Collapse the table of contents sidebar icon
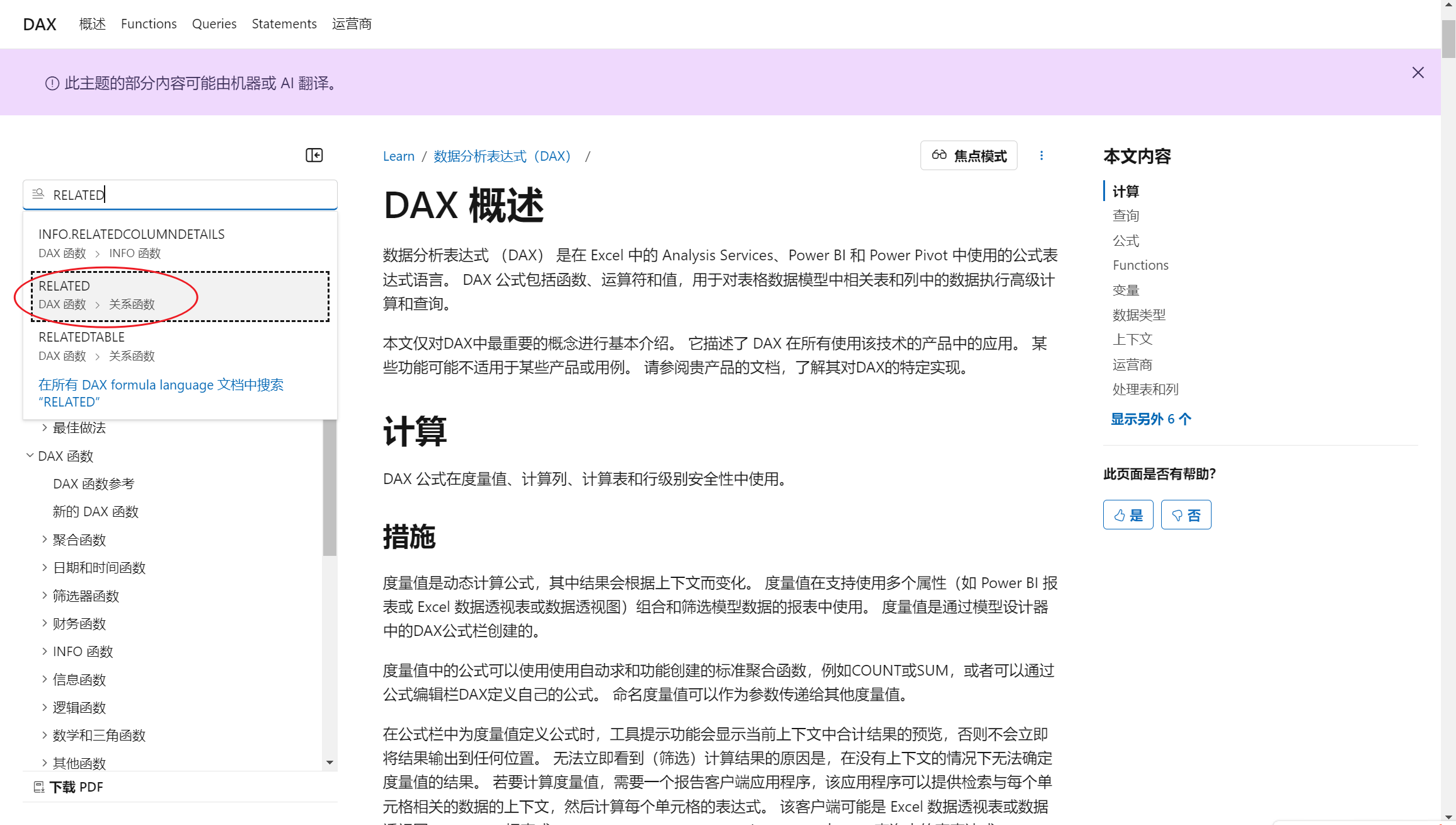The height and width of the screenshot is (825, 1456). click(x=314, y=155)
